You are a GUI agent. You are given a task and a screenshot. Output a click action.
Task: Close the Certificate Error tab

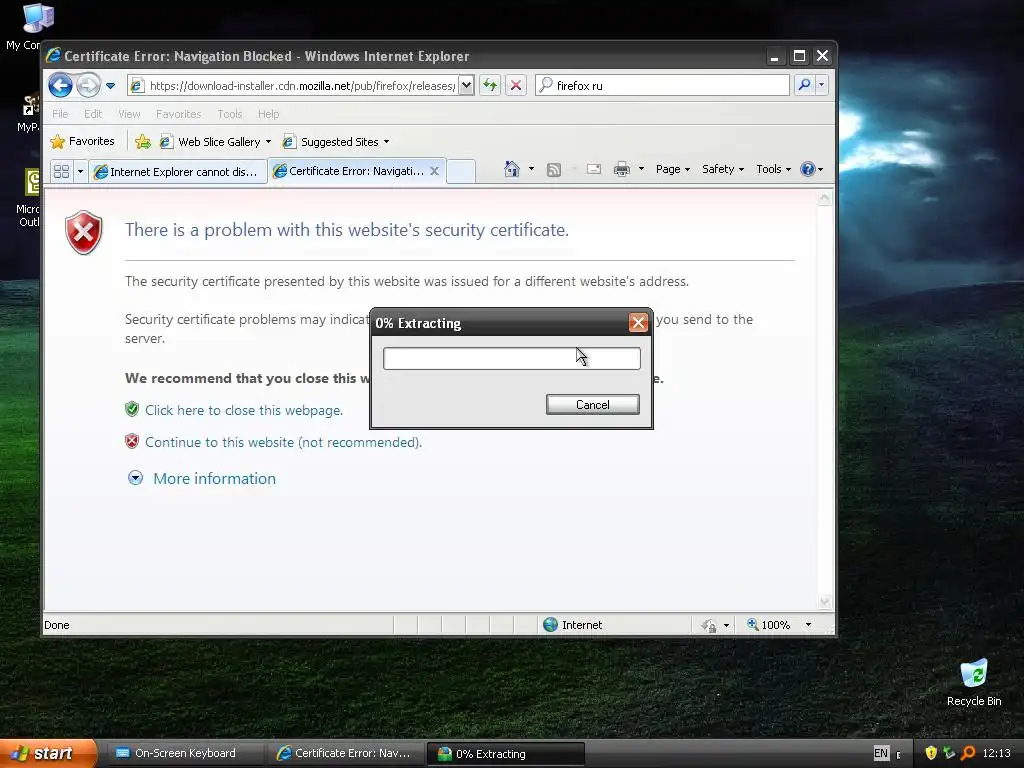coord(434,171)
